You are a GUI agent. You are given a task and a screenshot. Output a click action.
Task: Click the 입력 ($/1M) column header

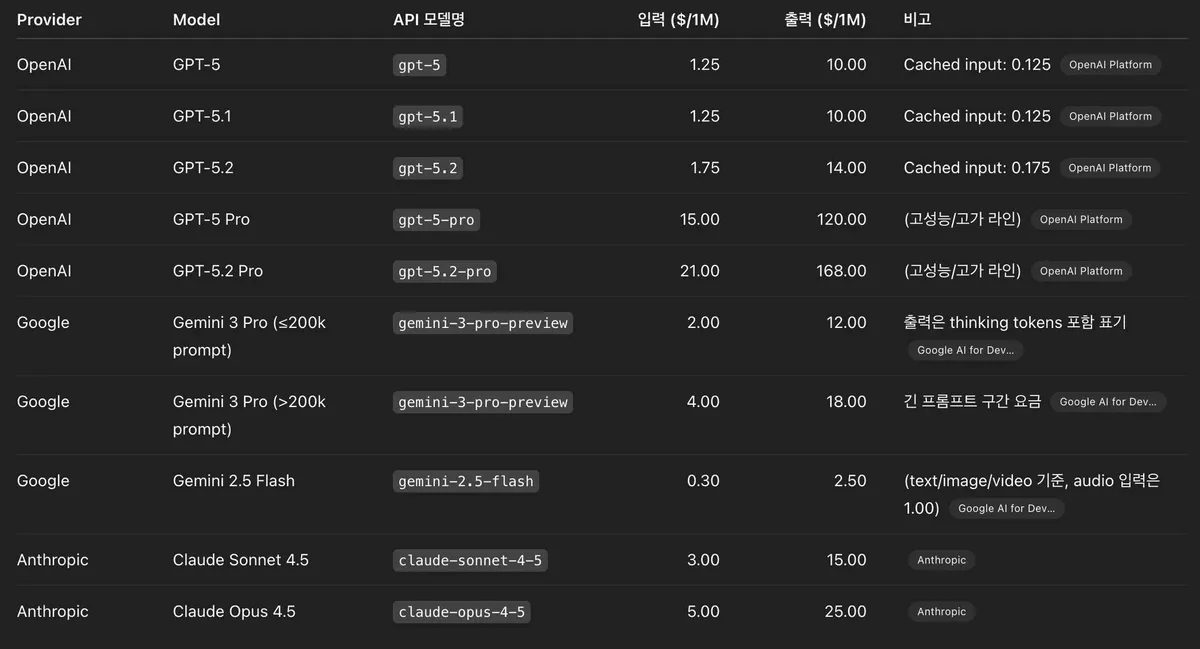678,19
